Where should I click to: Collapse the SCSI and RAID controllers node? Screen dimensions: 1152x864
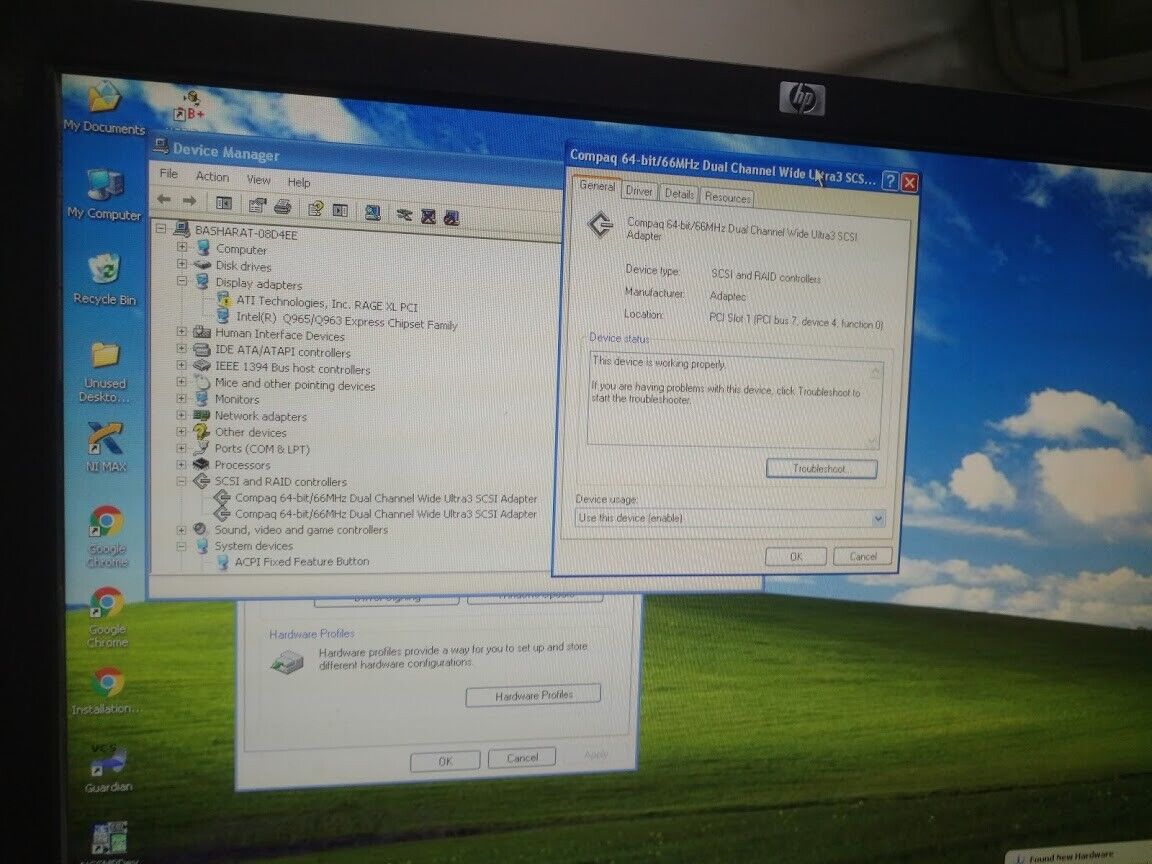(x=181, y=481)
